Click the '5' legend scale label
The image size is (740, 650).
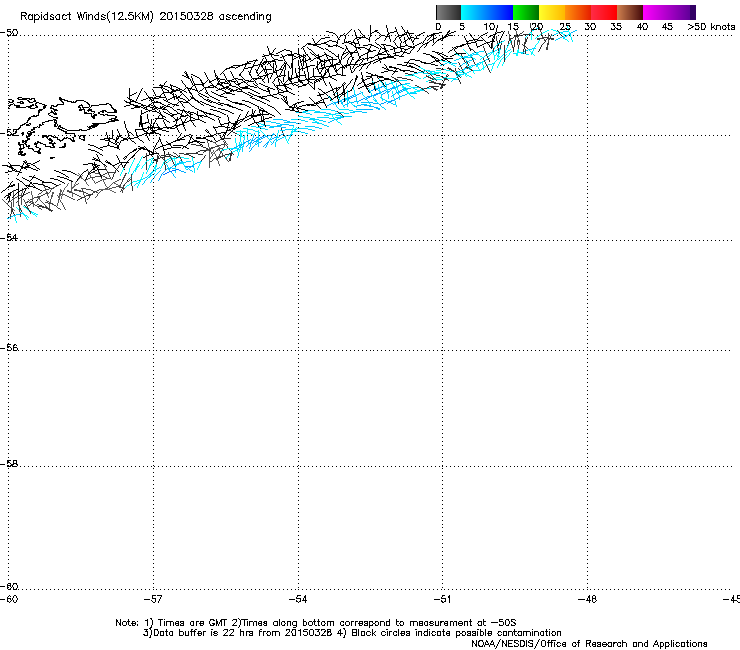462,27
